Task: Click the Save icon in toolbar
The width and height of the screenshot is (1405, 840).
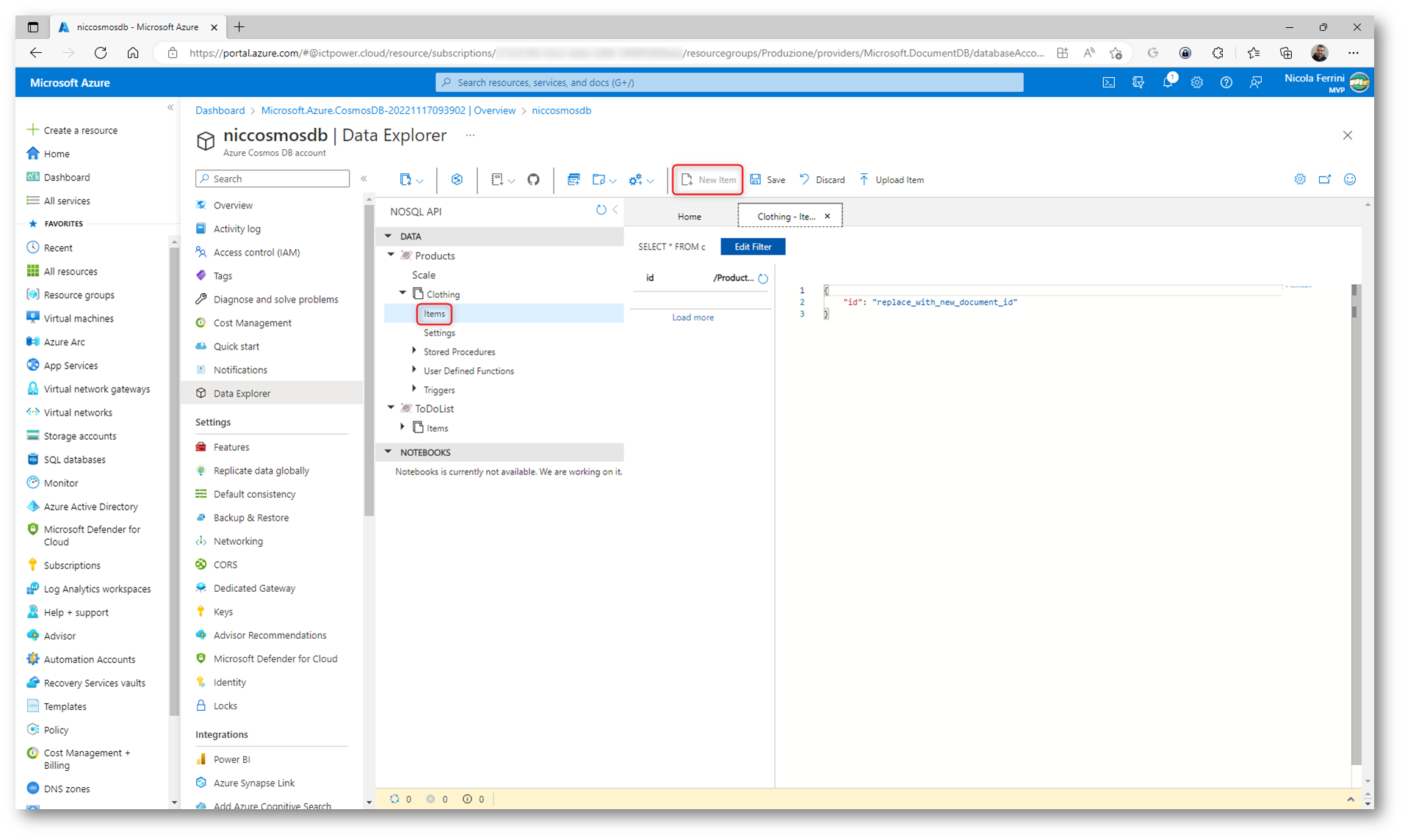Action: pos(756,180)
